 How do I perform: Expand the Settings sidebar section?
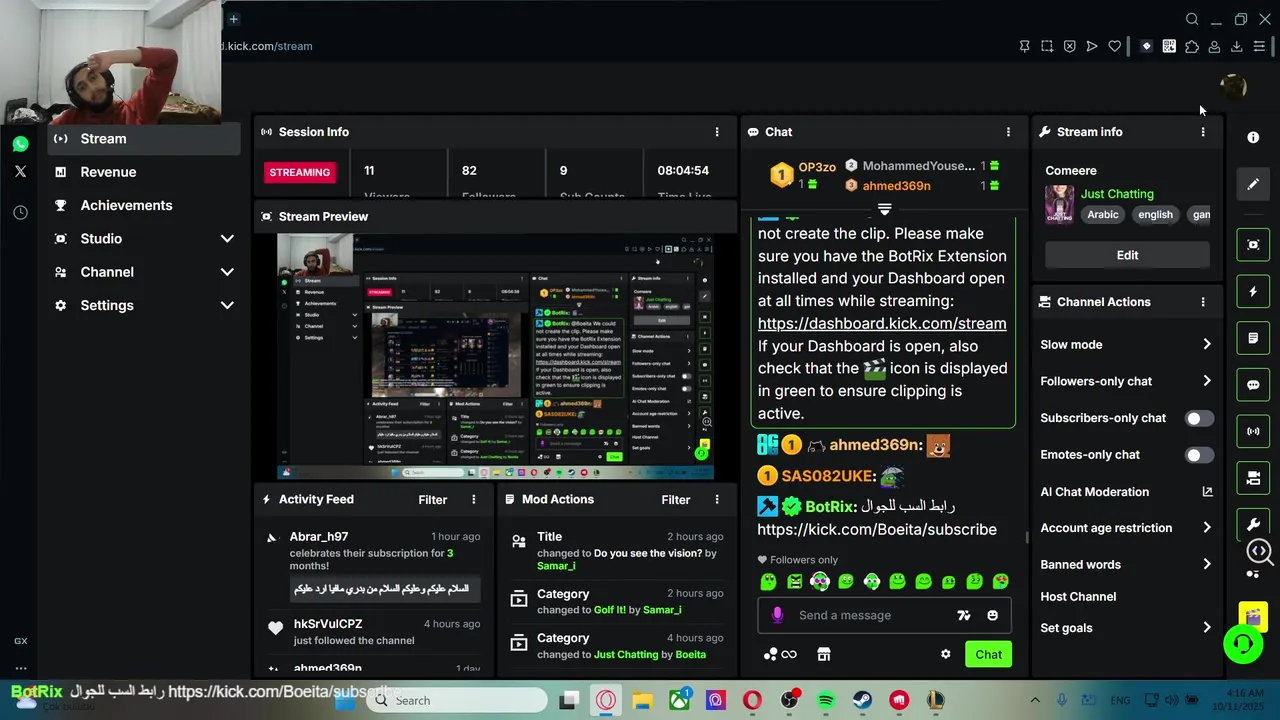coord(227,305)
